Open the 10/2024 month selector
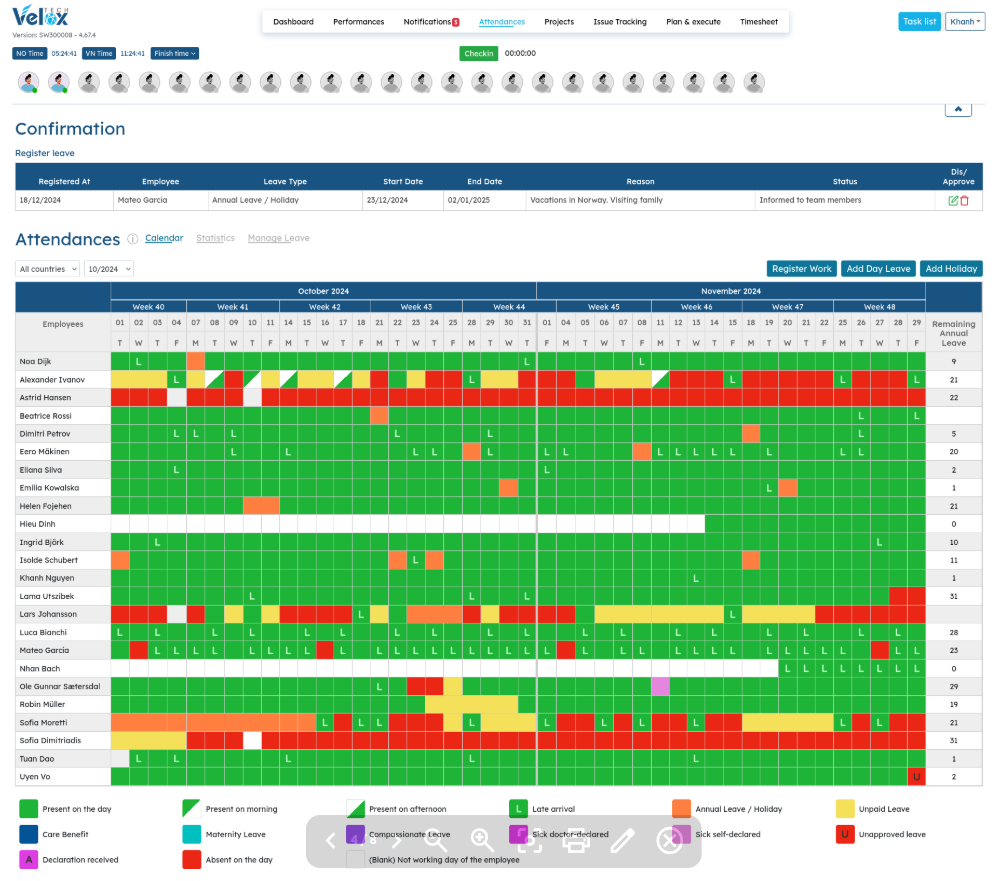The height and width of the screenshot is (881, 1002). (x=108, y=269)
